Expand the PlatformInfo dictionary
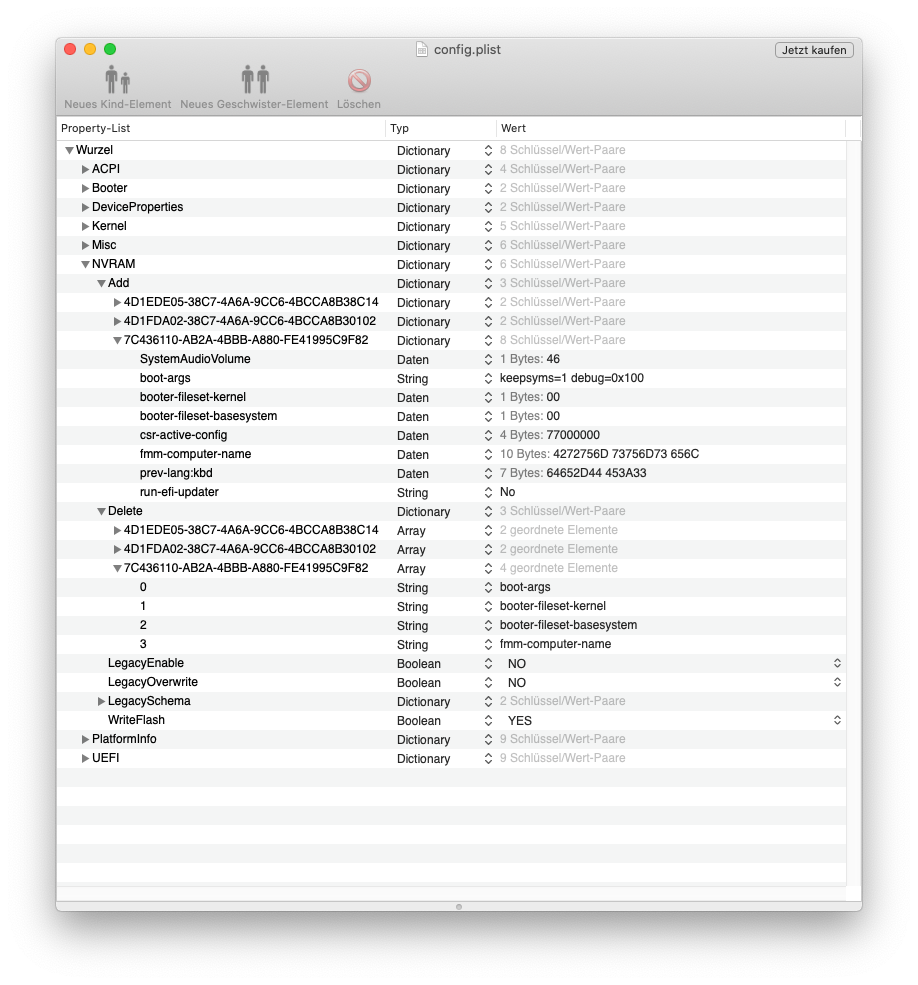Image resolution: width=918 pixels, height=985 pixels. point(85,739)
